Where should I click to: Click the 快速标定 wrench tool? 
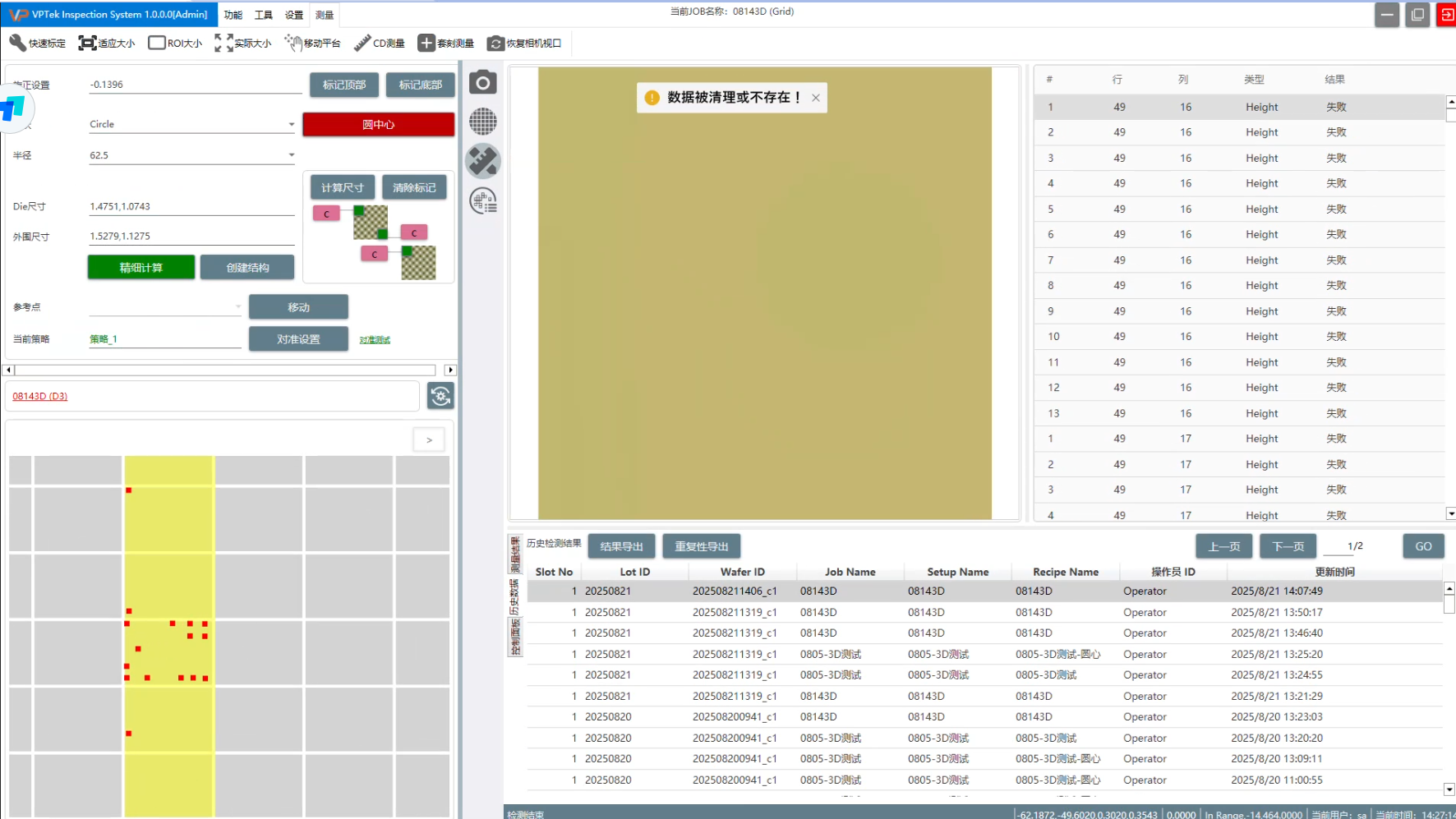pyautogui.click(x=18, y=43)
